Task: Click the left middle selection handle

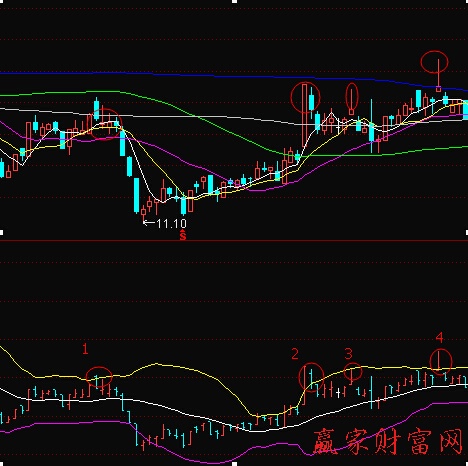Action: click(1, 232)
